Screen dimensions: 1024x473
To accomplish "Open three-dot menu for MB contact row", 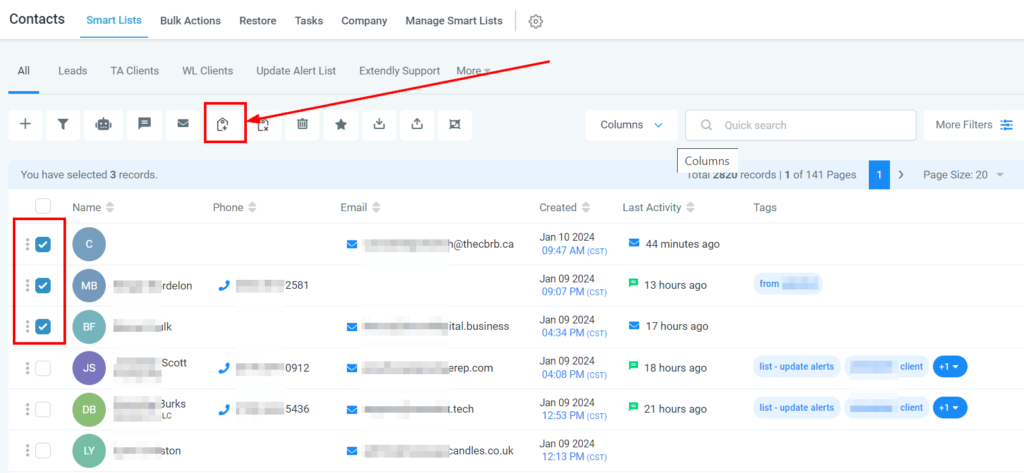I will [27, 285].
